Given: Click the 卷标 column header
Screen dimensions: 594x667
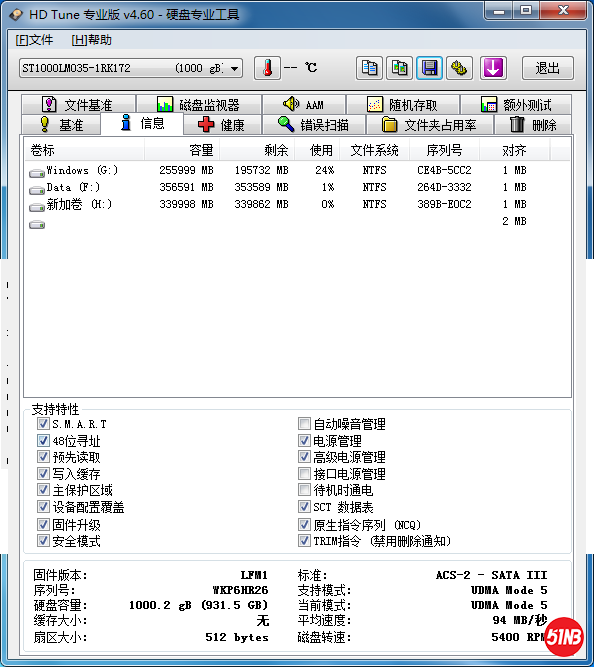Looking at the screenshot, I should (x=84, y=150).
